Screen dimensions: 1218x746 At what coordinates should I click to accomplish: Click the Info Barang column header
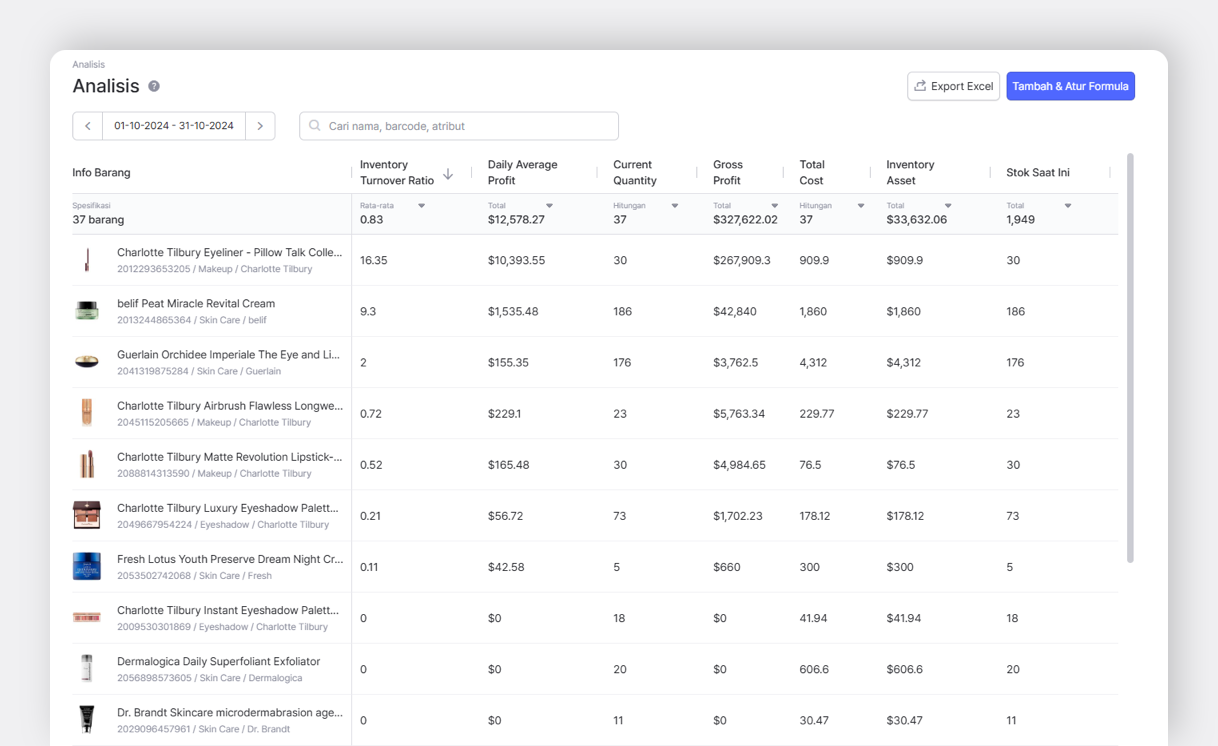point(101,172)
